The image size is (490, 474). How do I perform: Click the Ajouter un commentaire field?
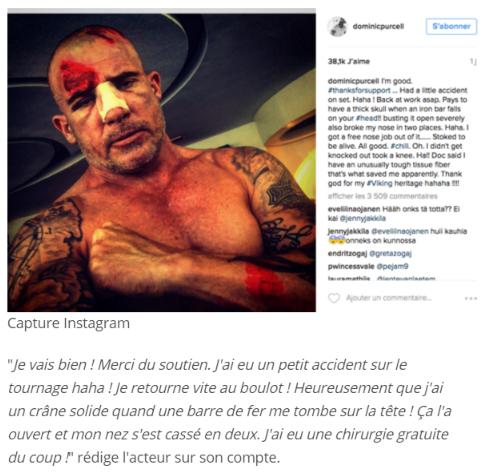coord(389,298)
